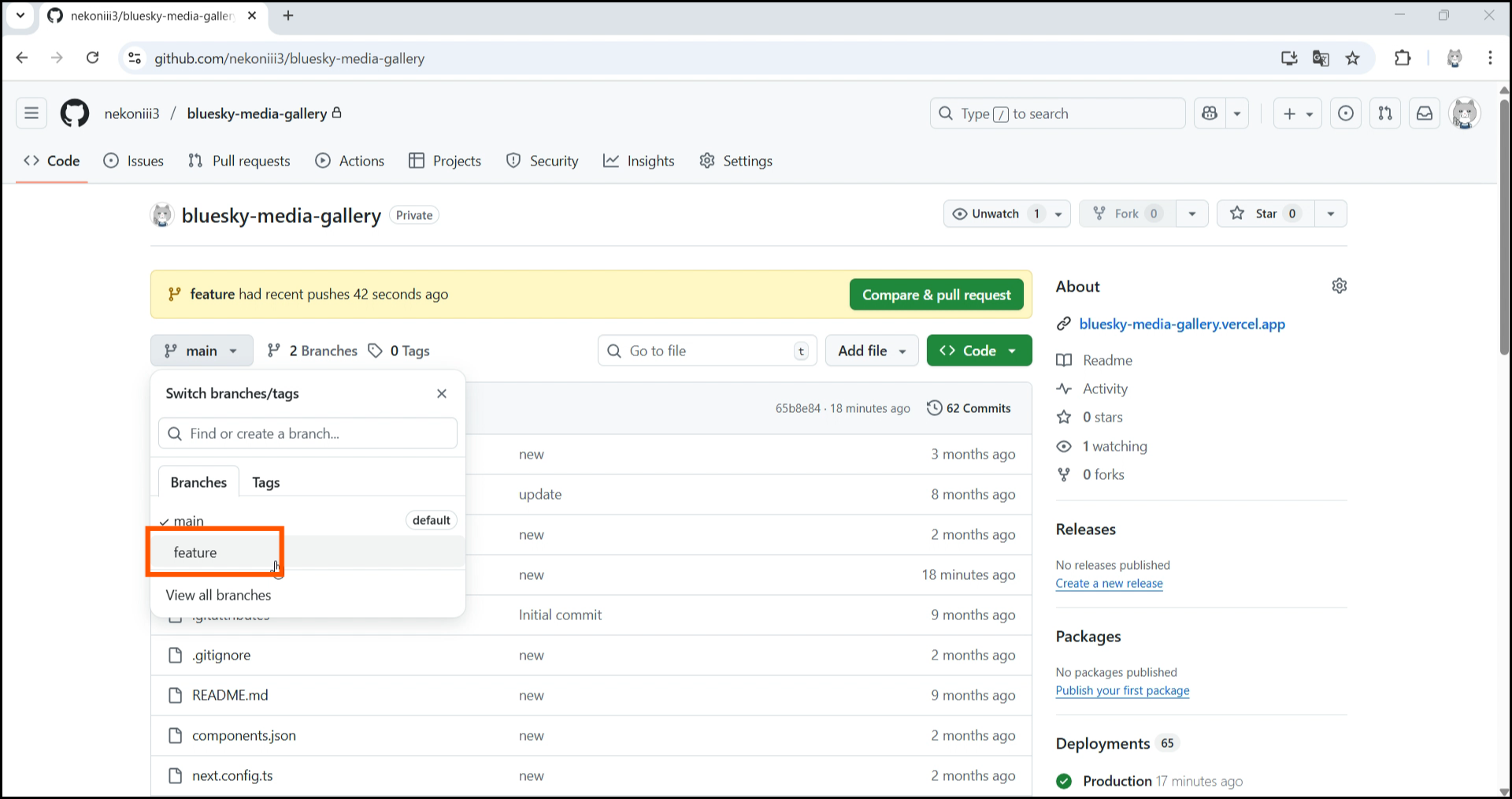1512x799 pixels.
Task: View the 62 Commits history
Action: [969, 408]
